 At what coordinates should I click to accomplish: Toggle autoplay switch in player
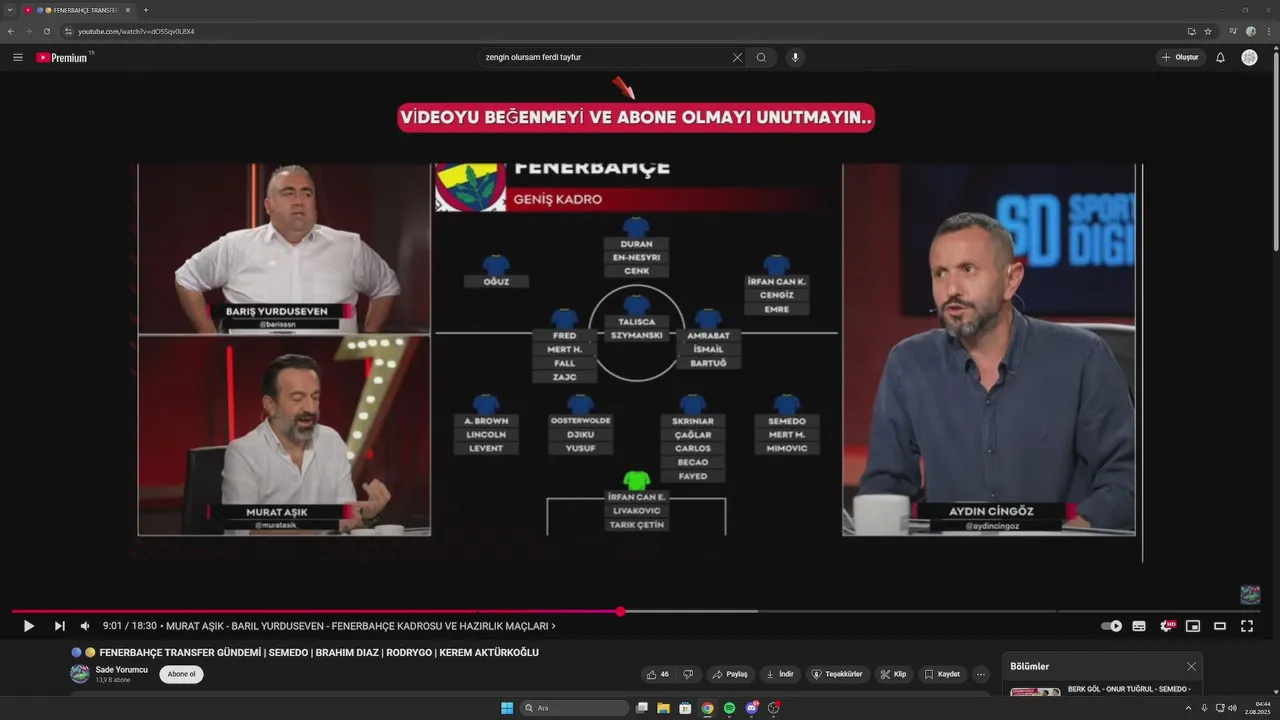pos(1111,626)
